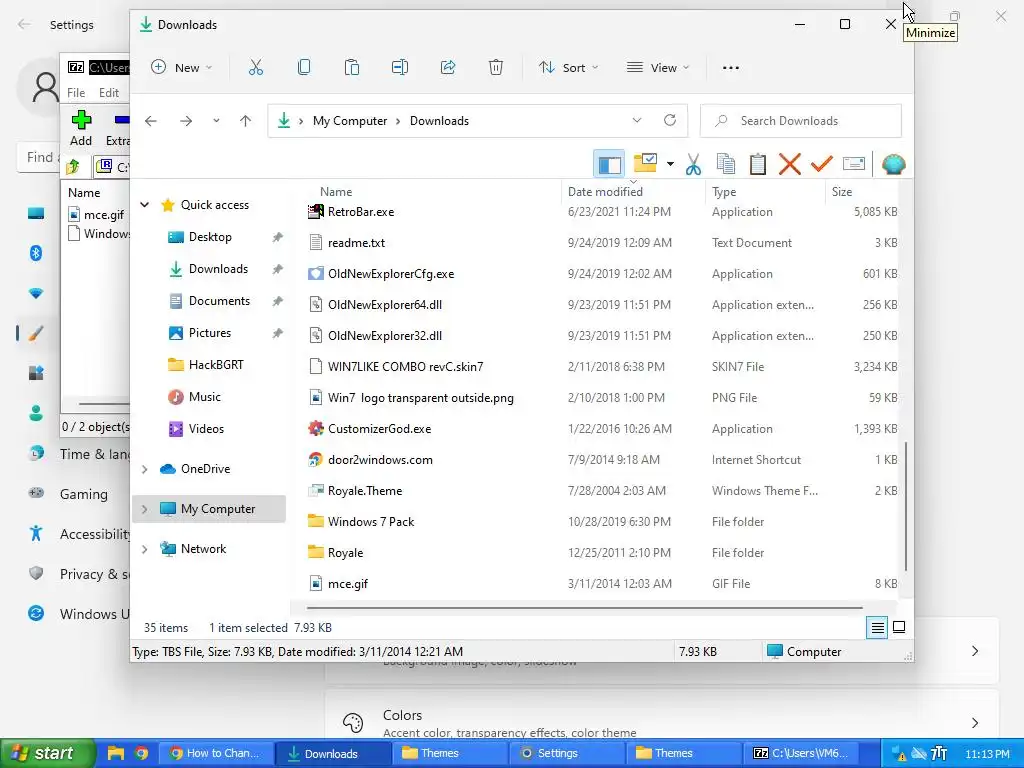Click the classic toolbar Copy pages icon
The height and width of the screenshot is (768, 1024).
point(726,164)
